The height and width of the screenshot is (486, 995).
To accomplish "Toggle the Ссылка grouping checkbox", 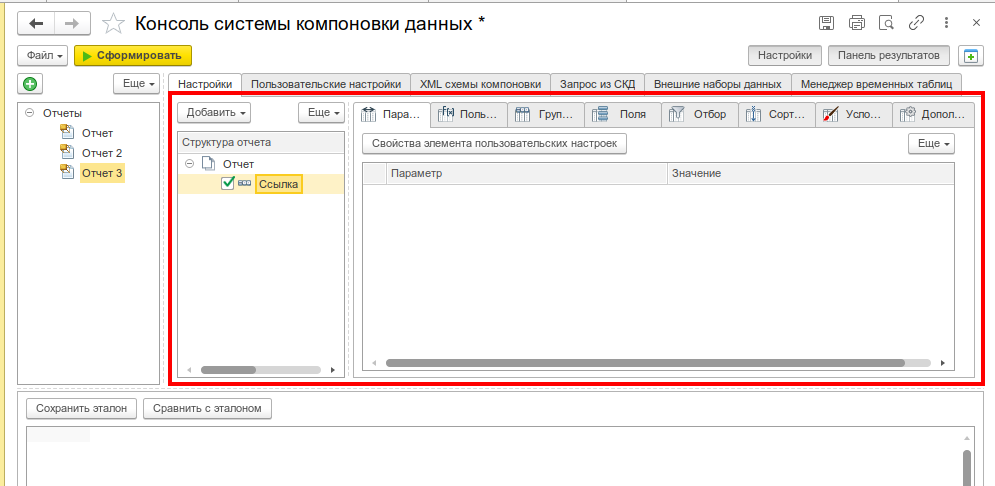I will [228, 183].
